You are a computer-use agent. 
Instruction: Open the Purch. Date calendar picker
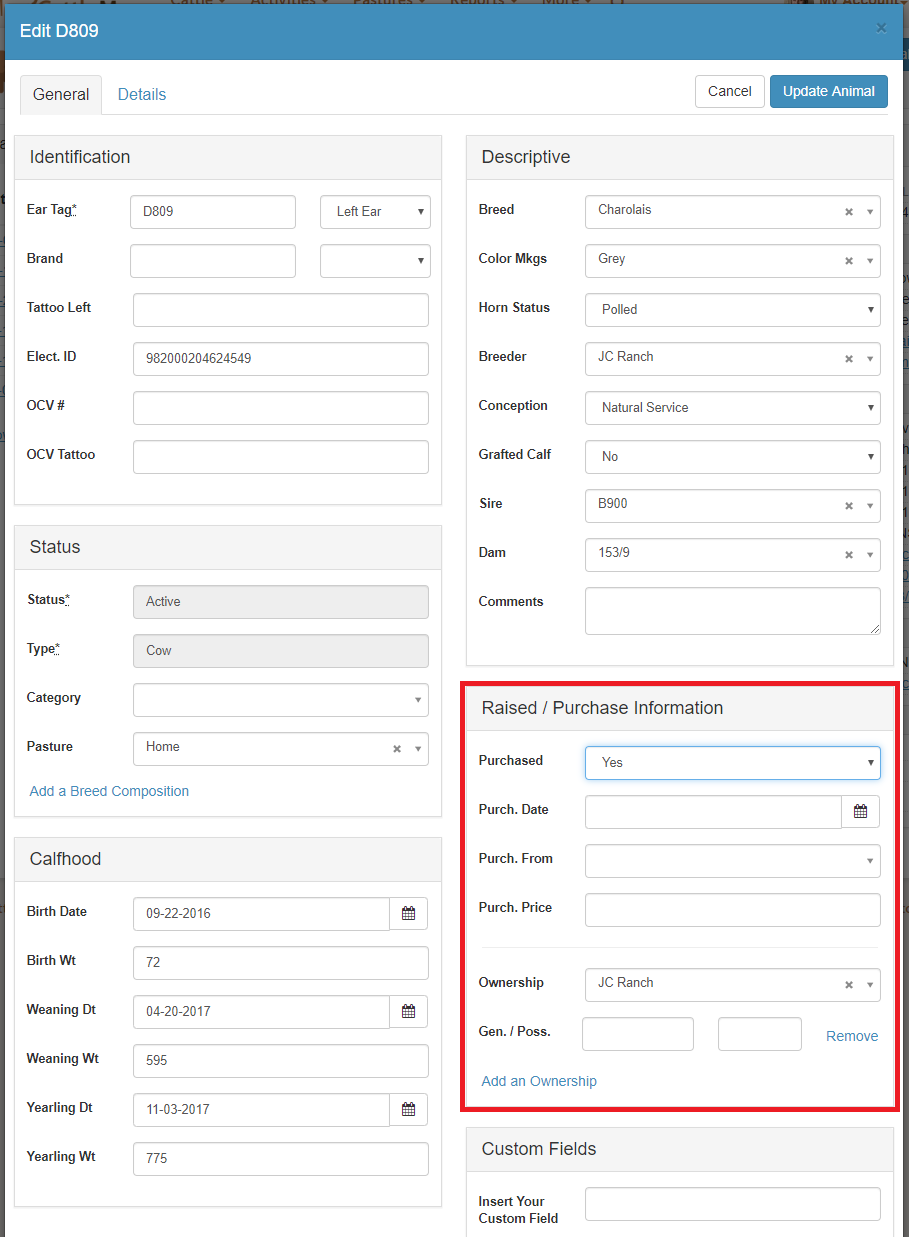click(x=860, y=811)
